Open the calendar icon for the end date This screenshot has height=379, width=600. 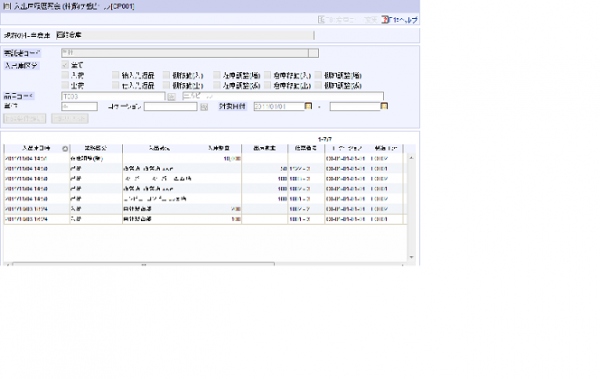384,106
